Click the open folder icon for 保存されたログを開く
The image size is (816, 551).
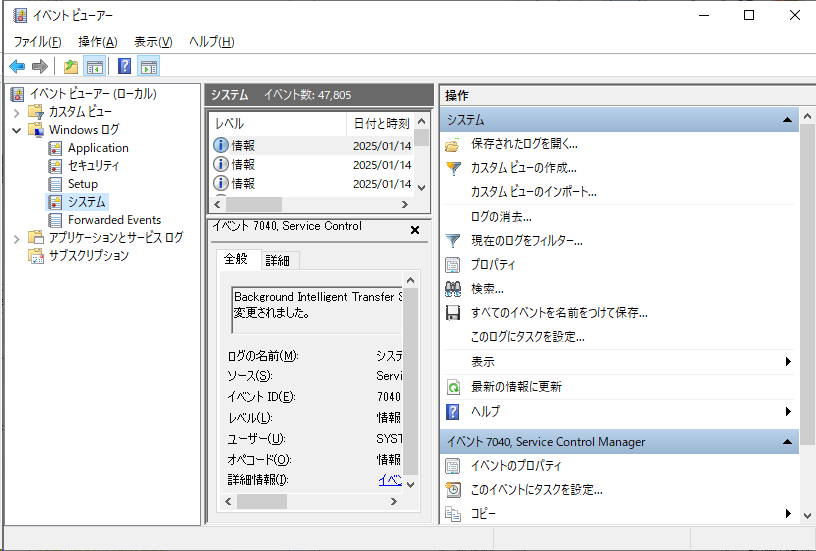pos(453,144)
